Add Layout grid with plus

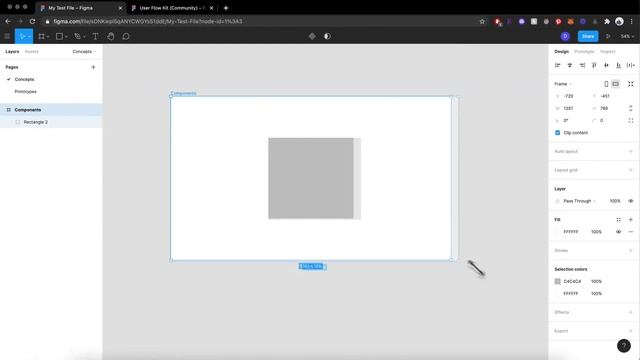pos(631,170)
